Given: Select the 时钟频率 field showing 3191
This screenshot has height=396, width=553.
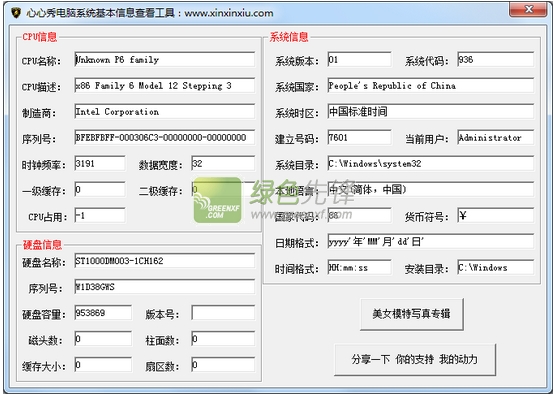Looking at the screenshot, I should (x=100, y=164).
